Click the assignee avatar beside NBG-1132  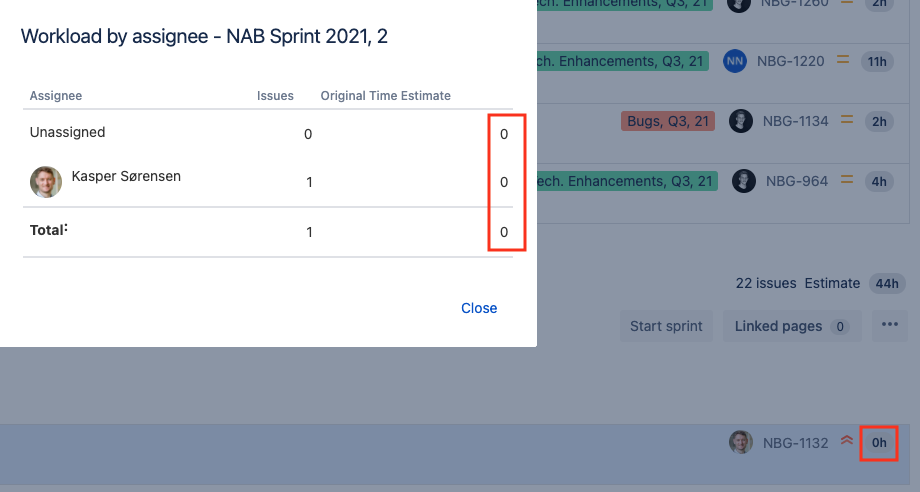[x=740, y=442]
